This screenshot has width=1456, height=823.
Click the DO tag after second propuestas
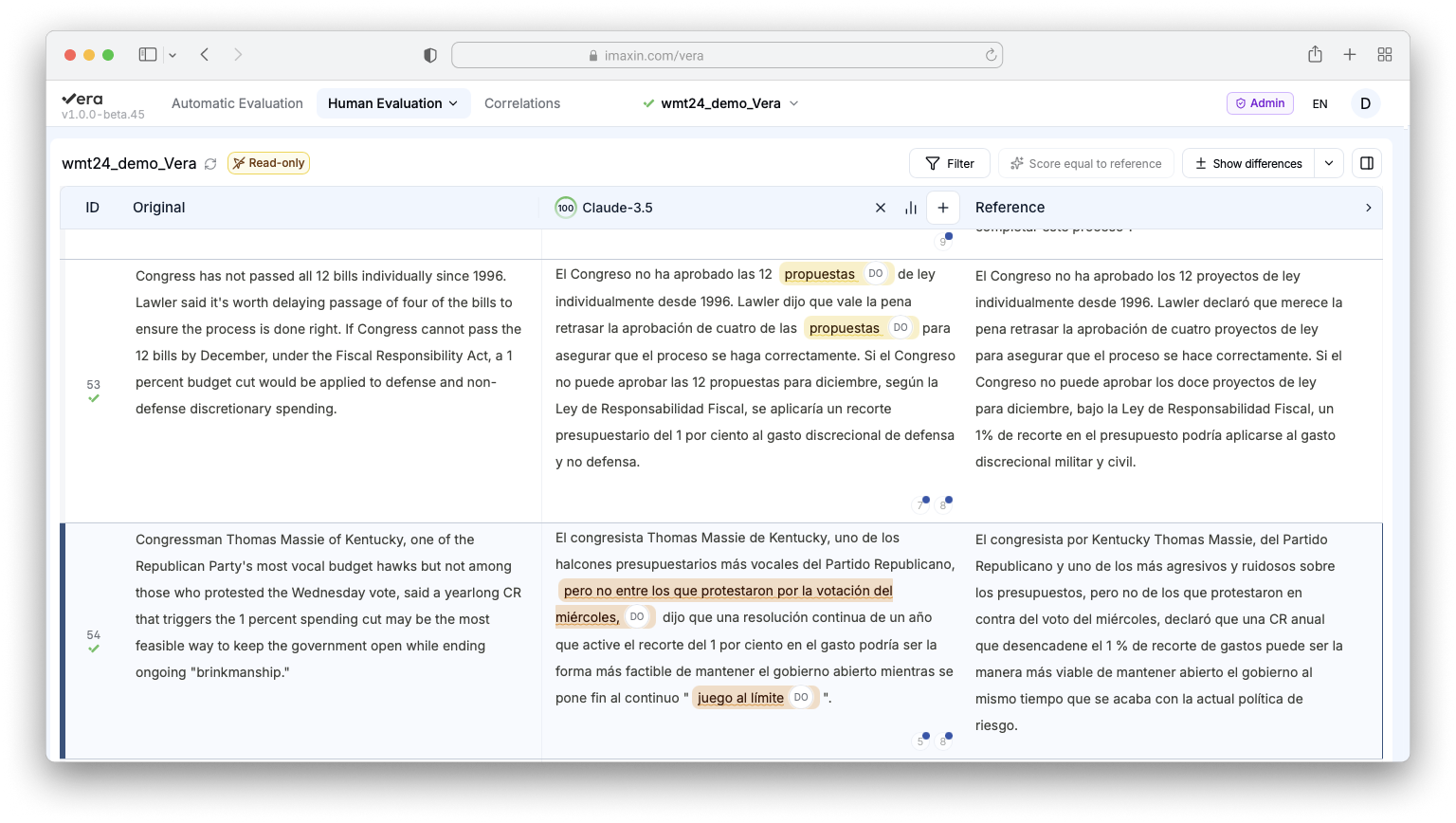click(901, 328)
